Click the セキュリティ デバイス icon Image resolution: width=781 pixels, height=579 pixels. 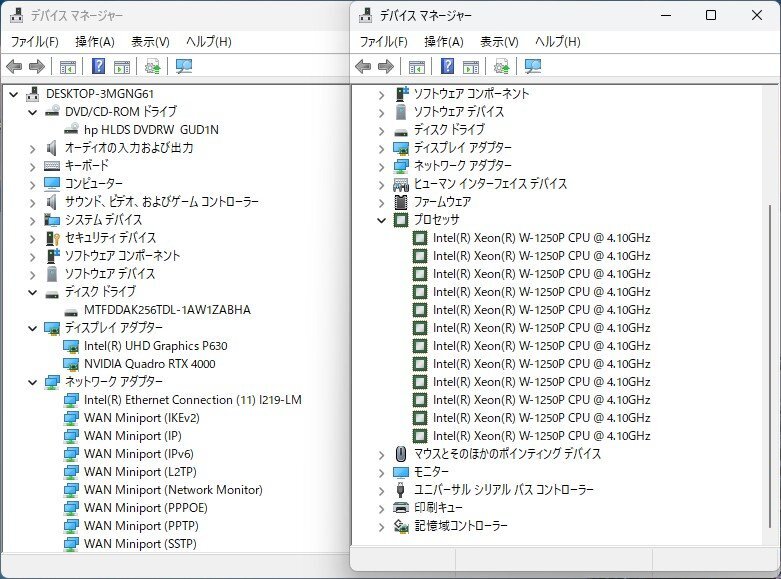[52, 238]
